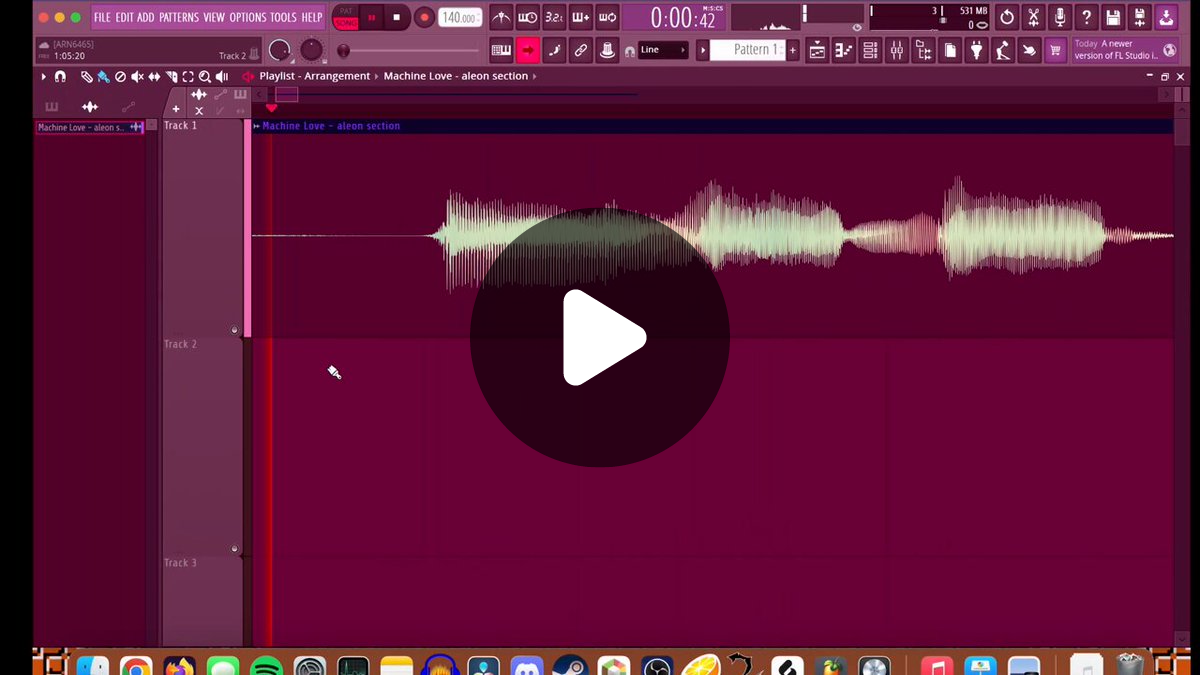Click the Record button
The width and height of the screenshot is (1200, 675).
[424, 17]
